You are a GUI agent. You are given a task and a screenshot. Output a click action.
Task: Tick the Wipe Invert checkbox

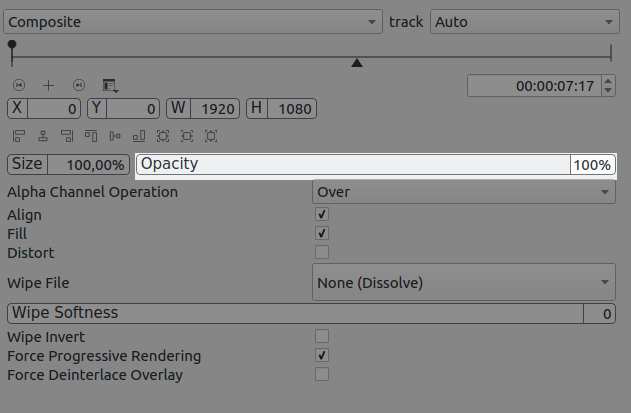[x=322, y=337]
